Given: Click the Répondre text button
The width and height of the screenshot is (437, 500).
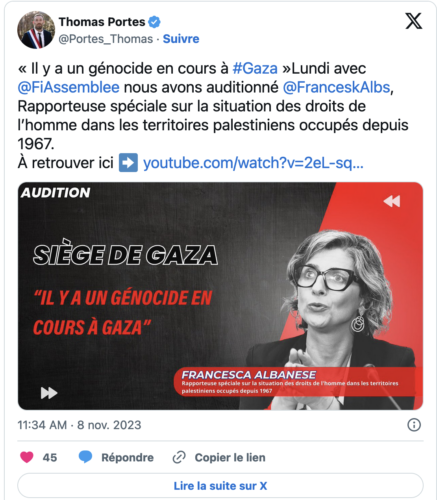Looking at the screenshot, I should click(127, 457).
